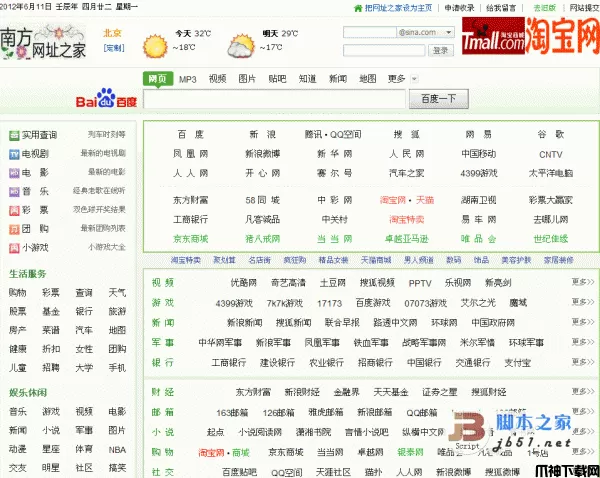The width and height of the screenshot is (600, 478).
Task: Open the 新浪微博 link in the top grid
Action: [262, 154]
